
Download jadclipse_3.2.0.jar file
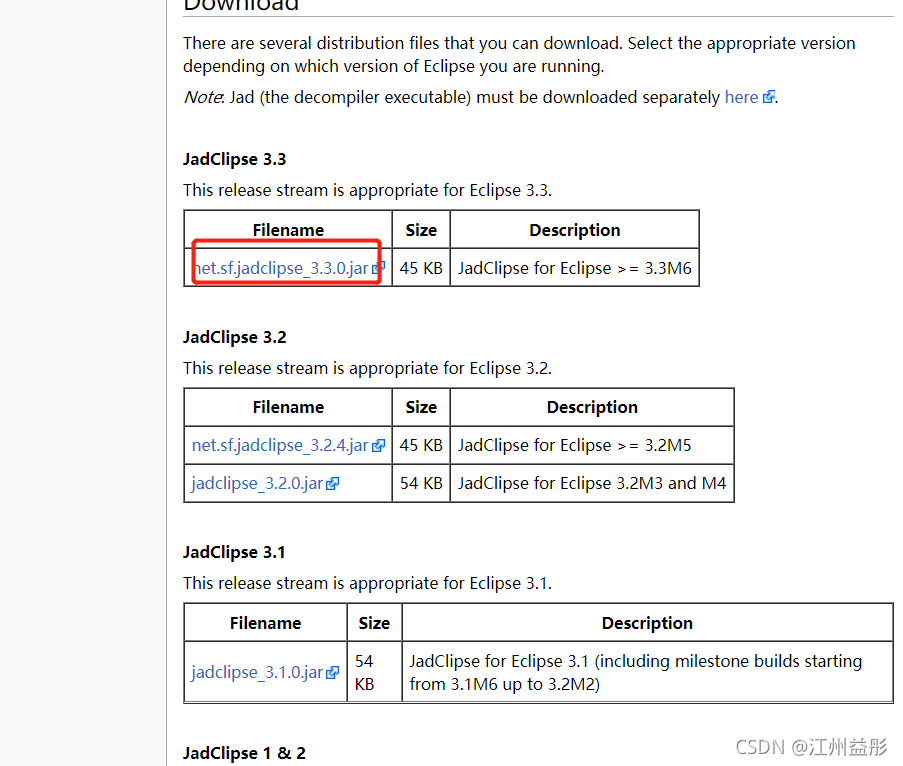[257, 483]
